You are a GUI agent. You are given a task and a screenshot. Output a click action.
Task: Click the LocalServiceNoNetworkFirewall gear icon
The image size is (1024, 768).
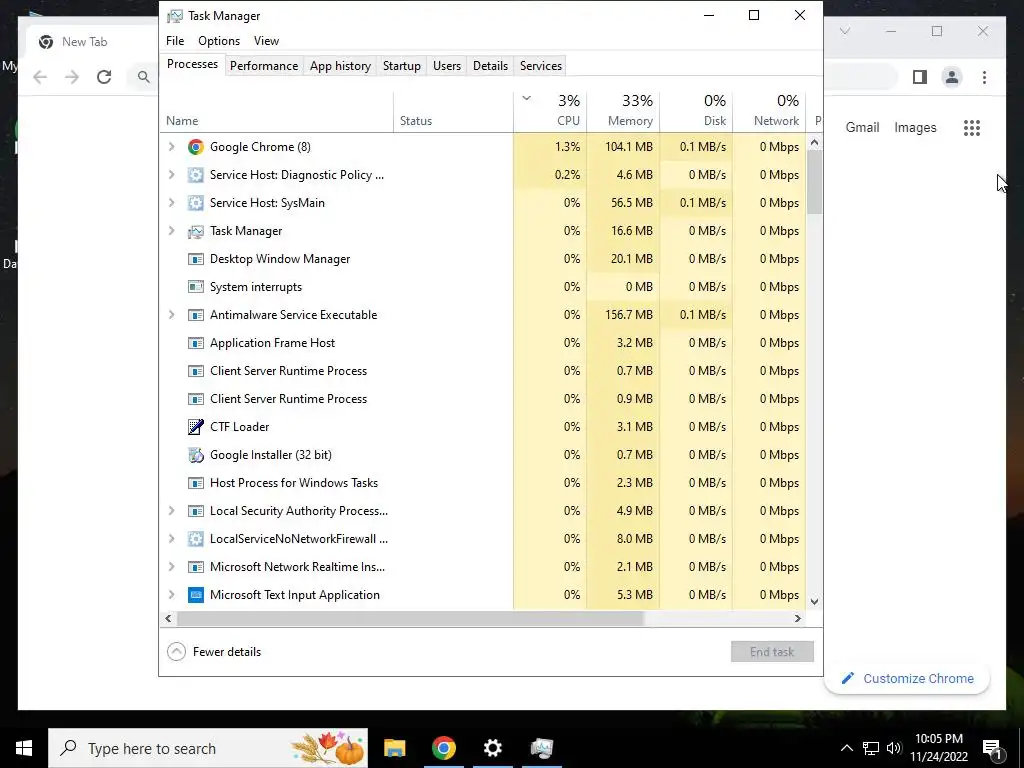pos(195,539)
